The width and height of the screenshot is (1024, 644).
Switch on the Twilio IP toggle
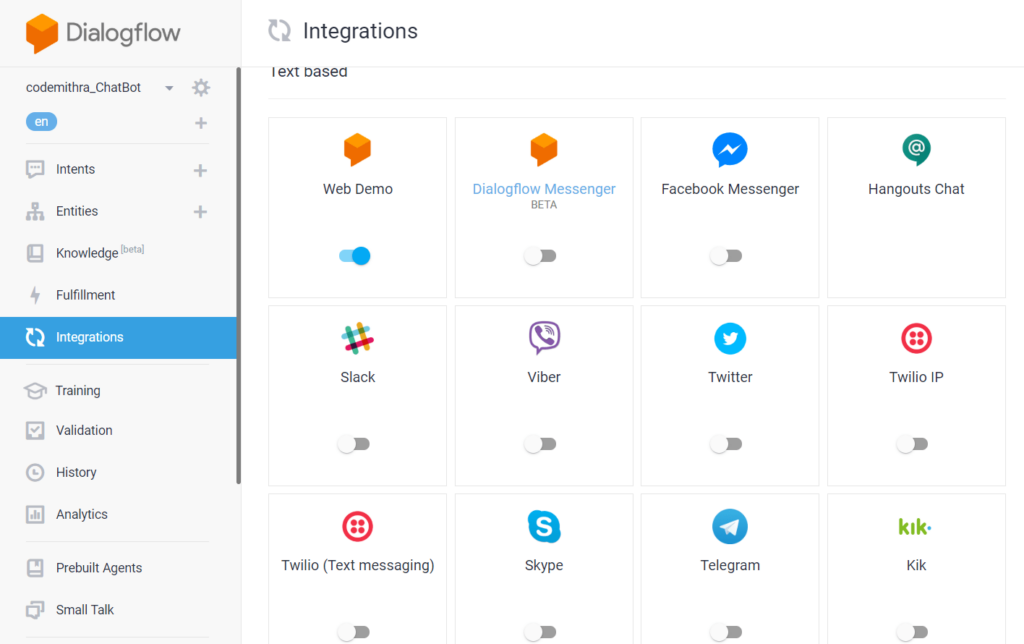coord(912,444)
